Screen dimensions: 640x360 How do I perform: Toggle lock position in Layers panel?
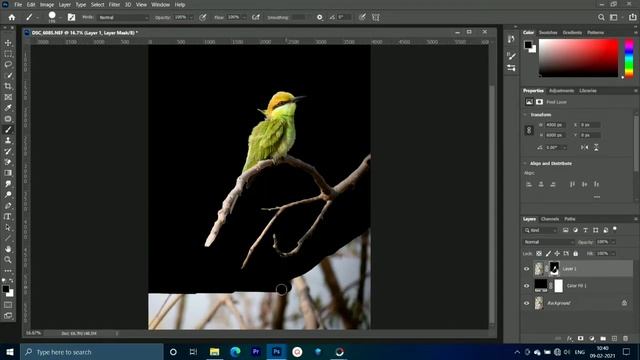557,253
